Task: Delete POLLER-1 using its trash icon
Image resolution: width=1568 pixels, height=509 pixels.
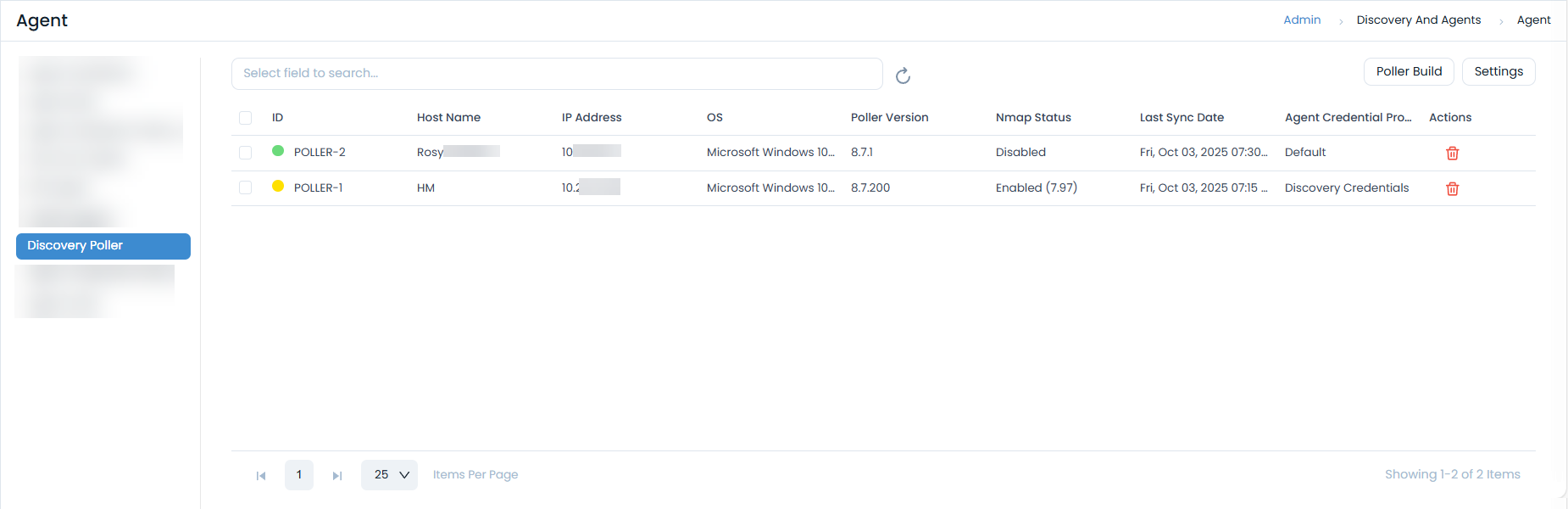Action: (1452, 188)
